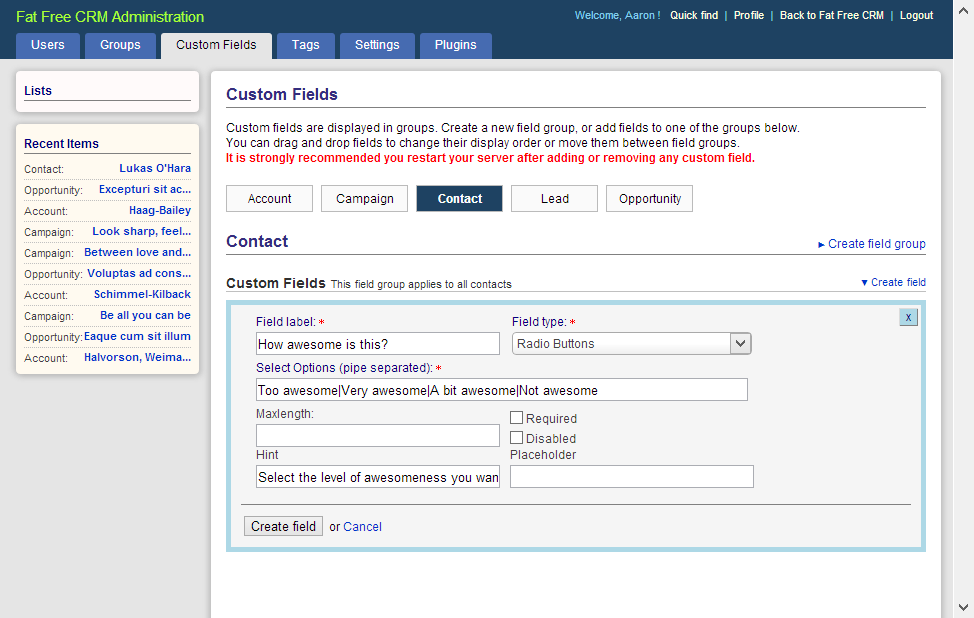This screenshot has width=974, height=618.
Task: Select the Opportunity field group button
Action: point(649,199)
